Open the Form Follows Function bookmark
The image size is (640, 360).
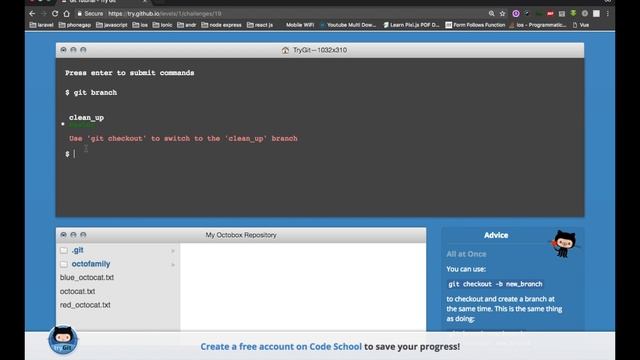coord(475,25)
